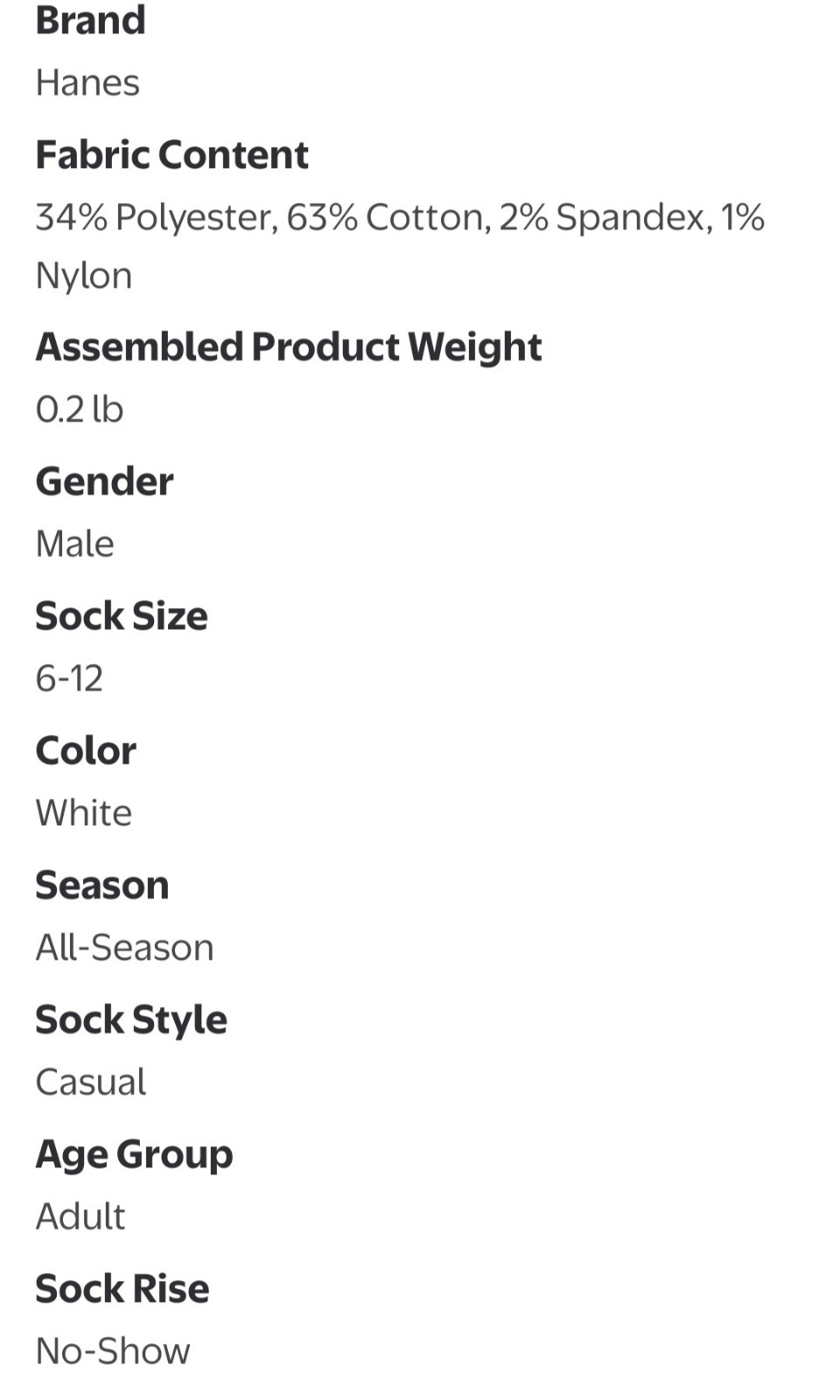
Task: Click the Casual style value
Action: 91,1082
